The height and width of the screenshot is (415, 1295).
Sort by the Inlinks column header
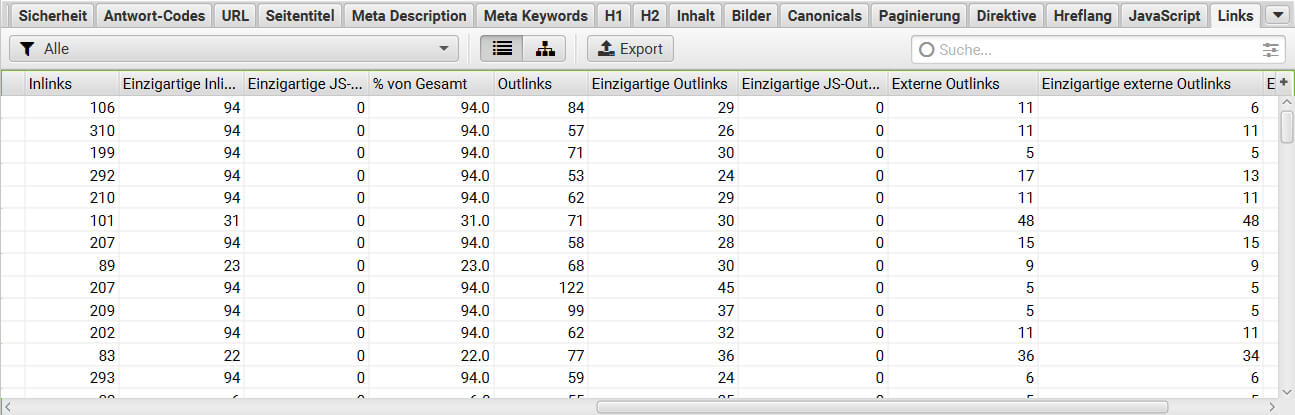coord(70,84)
